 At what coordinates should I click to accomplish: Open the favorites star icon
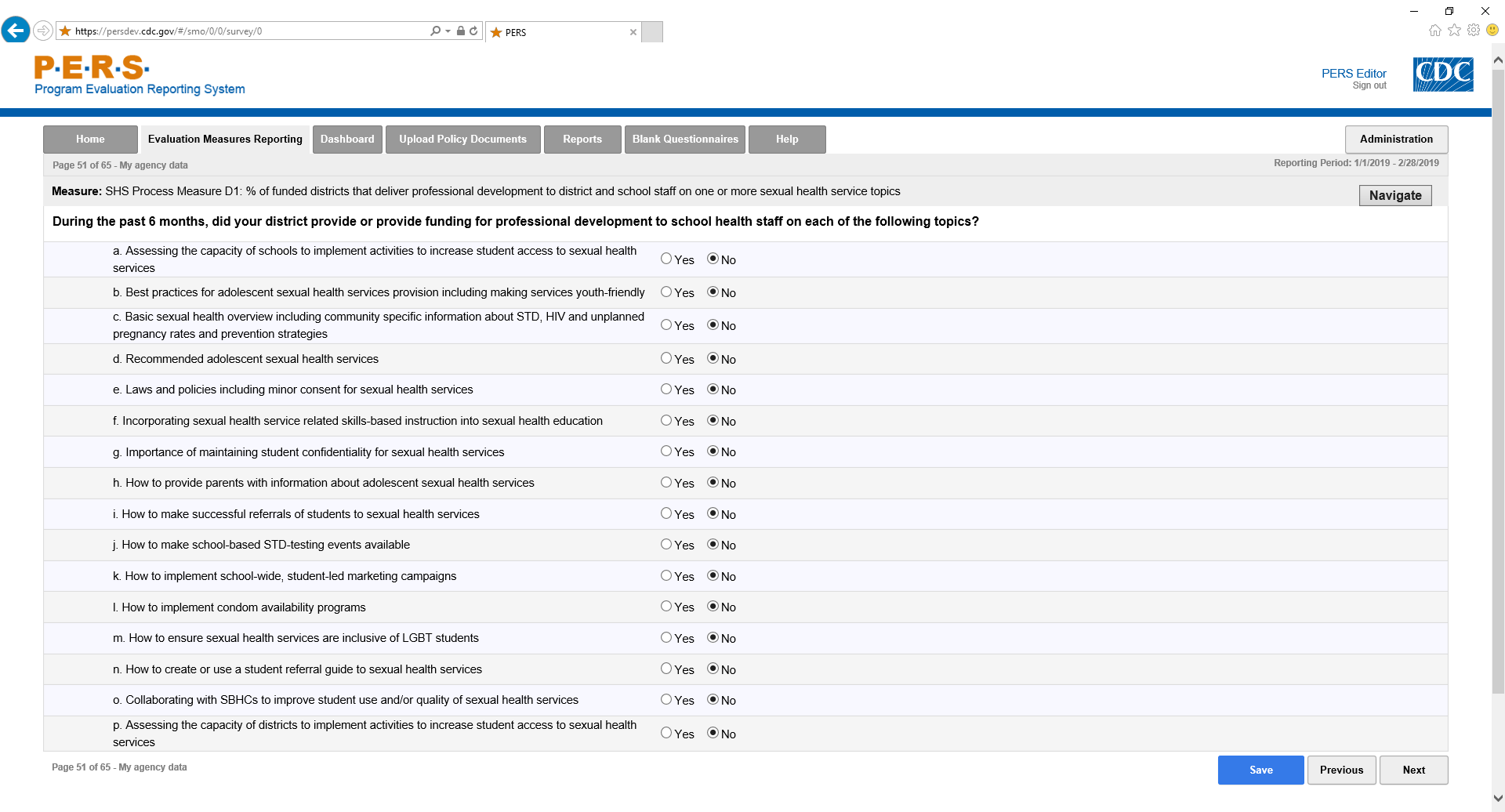(x=1454, y=31)
